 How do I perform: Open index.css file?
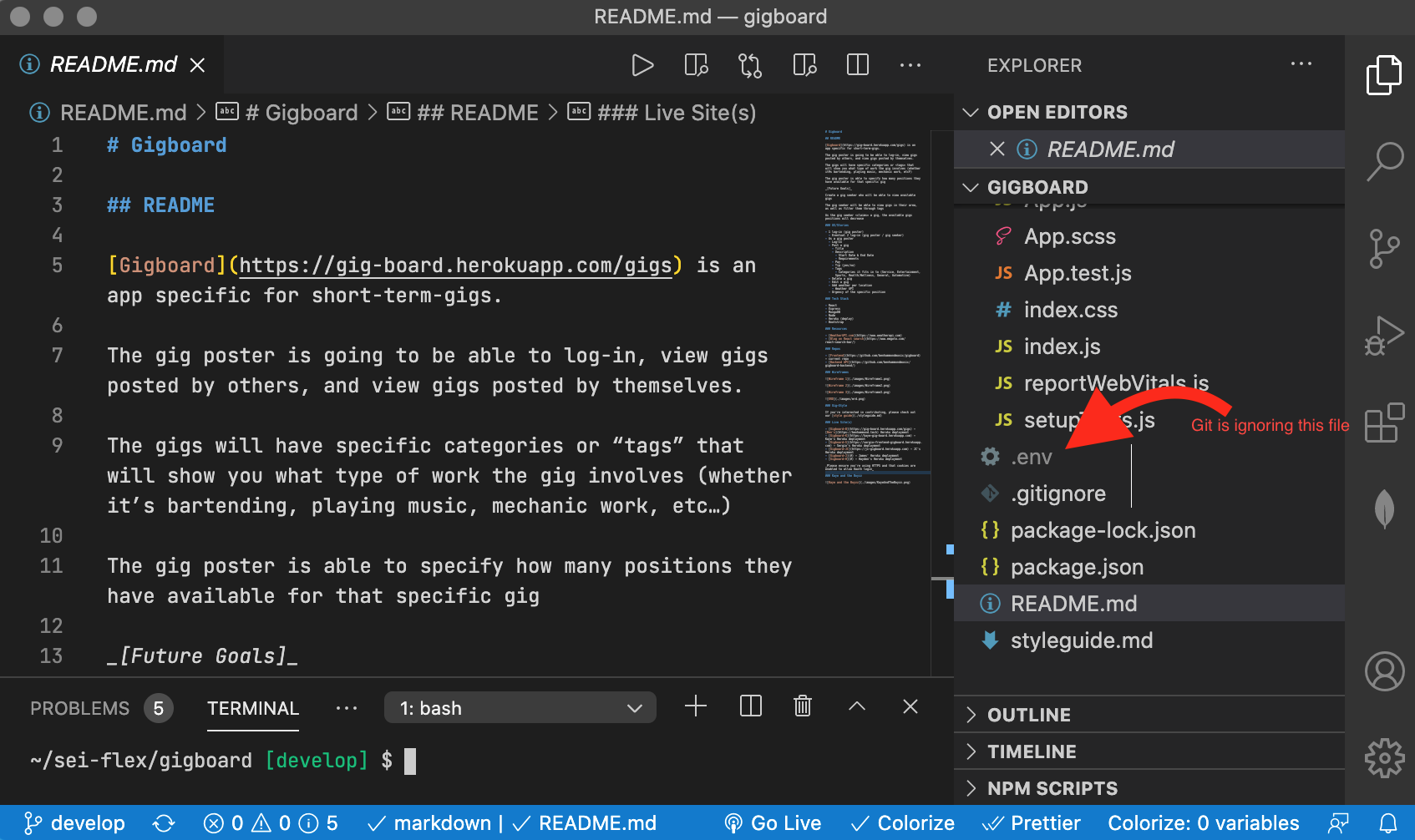click(x=1149, y=310)
